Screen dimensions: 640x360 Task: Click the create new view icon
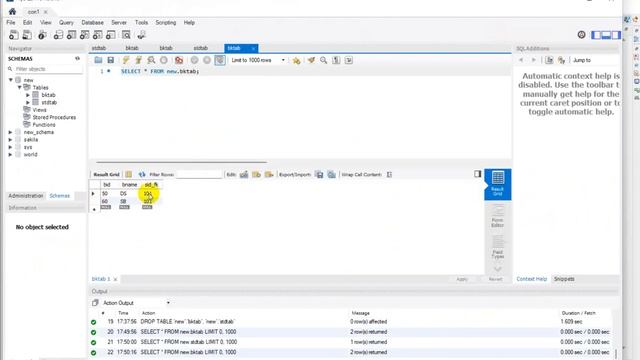point(84,35)
